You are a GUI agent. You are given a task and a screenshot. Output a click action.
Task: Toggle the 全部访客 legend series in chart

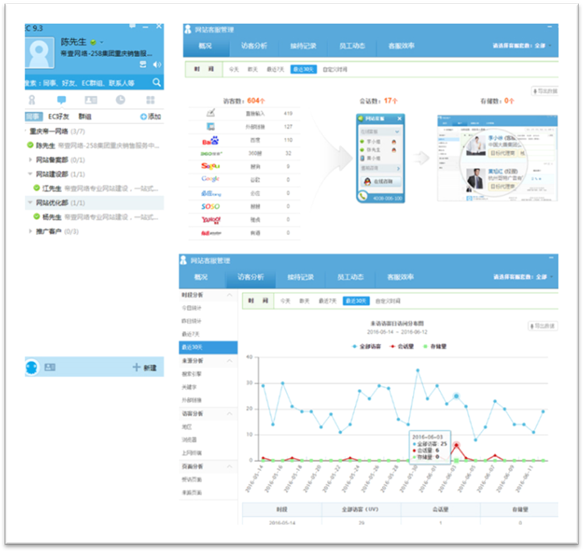[366, 346]
